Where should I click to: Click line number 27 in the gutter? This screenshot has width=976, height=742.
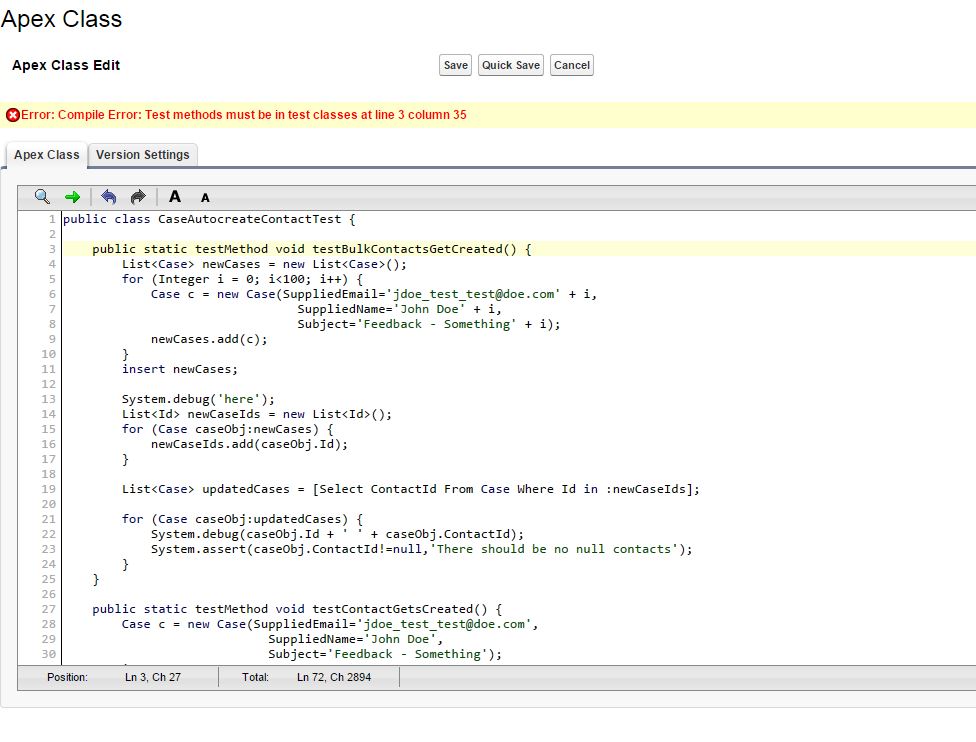point(49,609)
